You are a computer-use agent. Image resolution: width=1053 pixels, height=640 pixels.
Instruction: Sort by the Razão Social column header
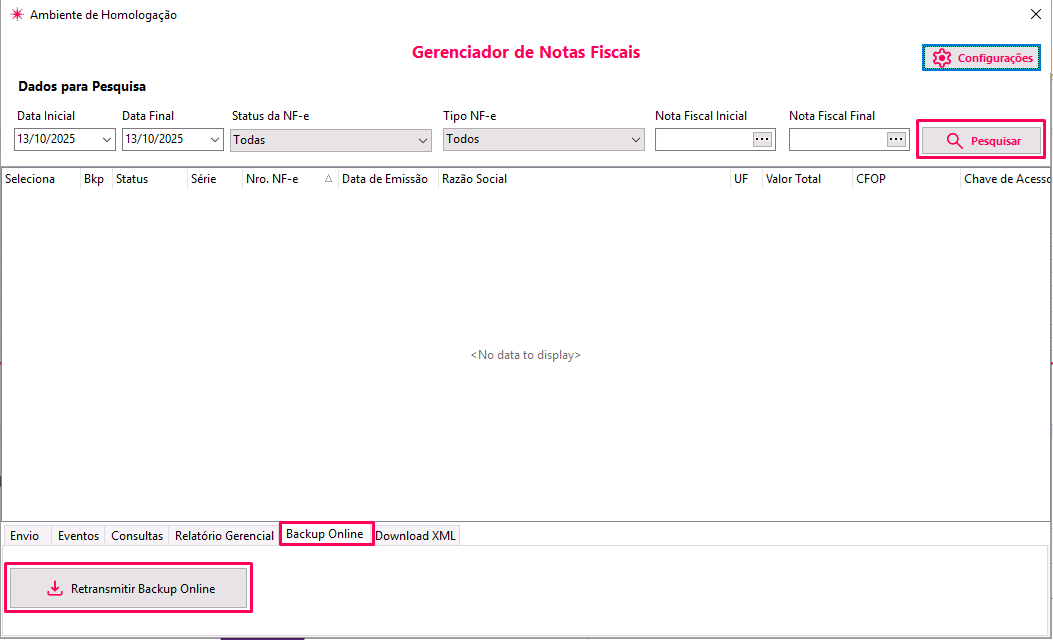click(474, 180)
